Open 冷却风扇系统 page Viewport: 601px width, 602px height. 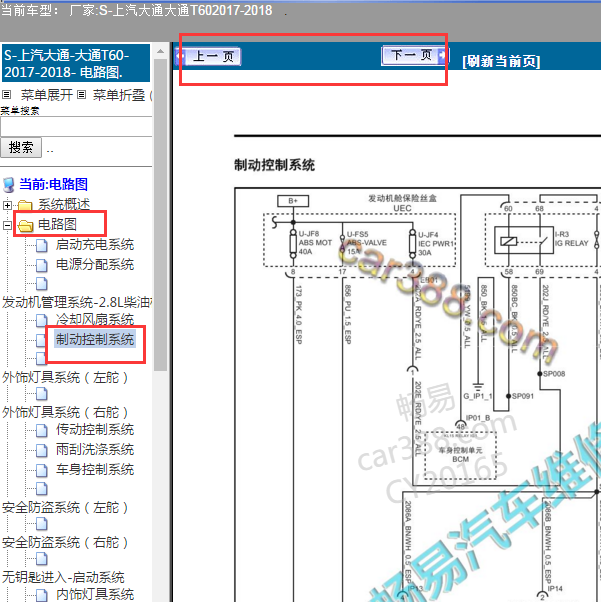pos(95,319)
